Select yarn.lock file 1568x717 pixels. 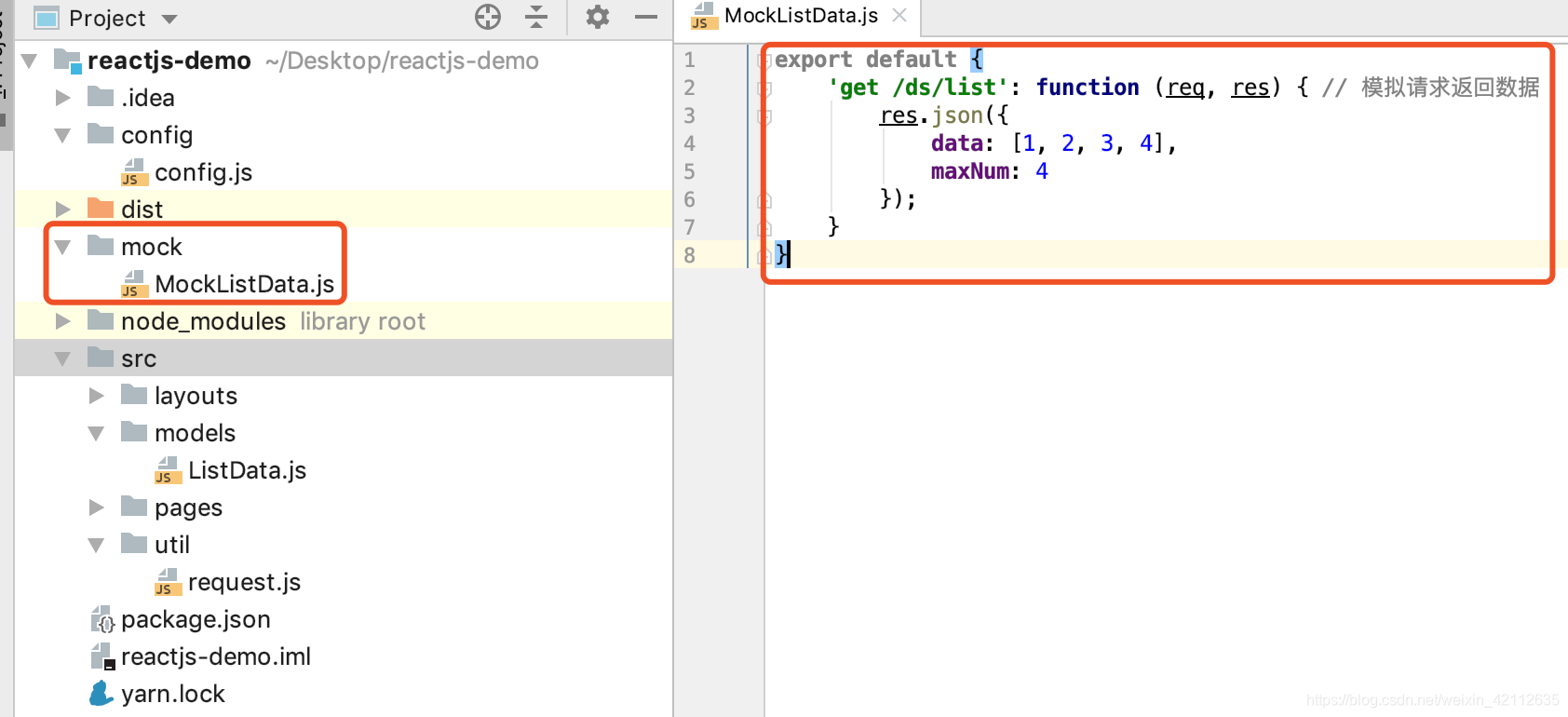[x=173, y=694]
